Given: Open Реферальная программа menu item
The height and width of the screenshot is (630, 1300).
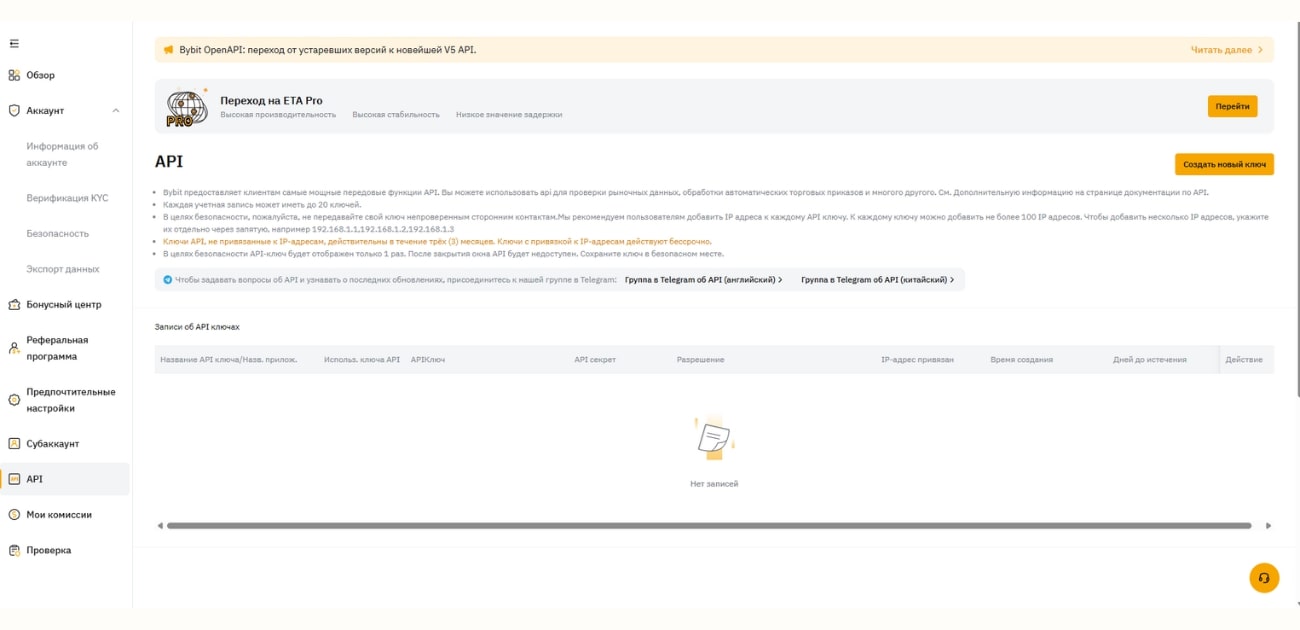Looking at the screenshot, I should [57, 348].
